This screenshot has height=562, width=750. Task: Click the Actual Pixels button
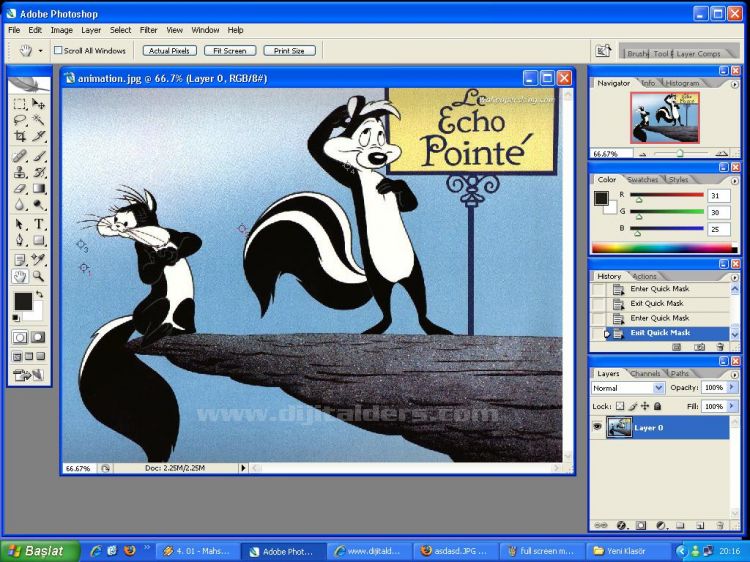(x=169, y=51)
